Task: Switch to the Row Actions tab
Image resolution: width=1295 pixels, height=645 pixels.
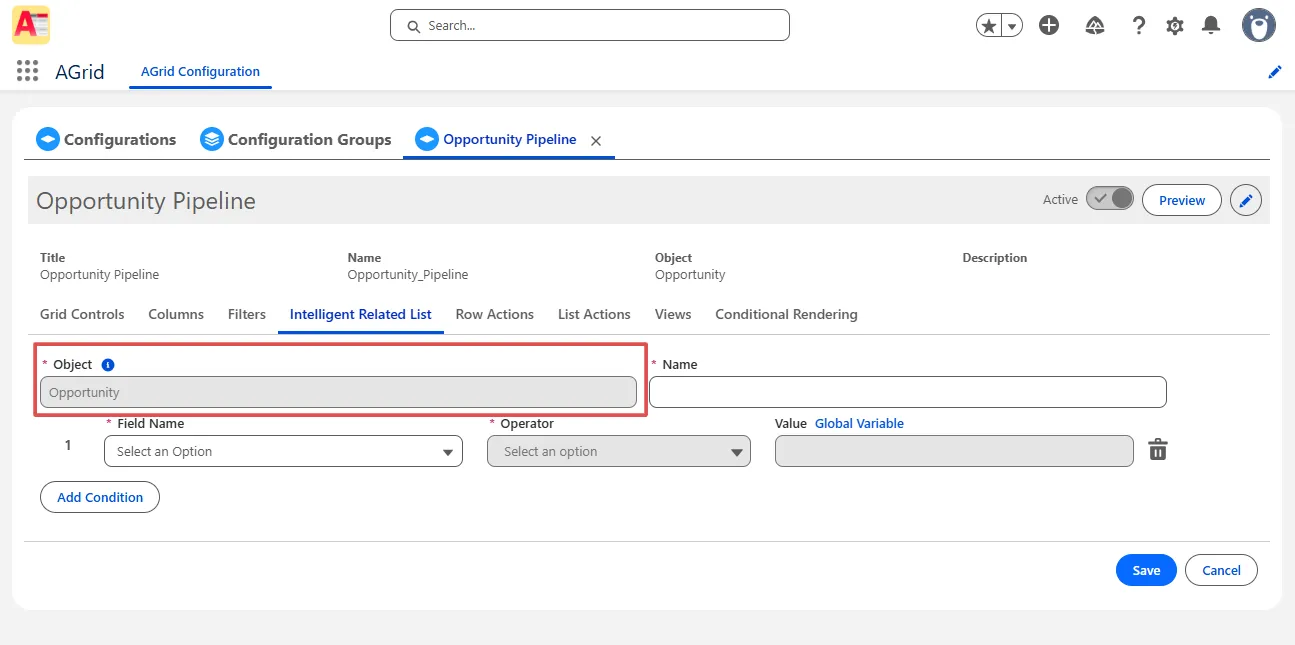Action: [x=494, y=314]
